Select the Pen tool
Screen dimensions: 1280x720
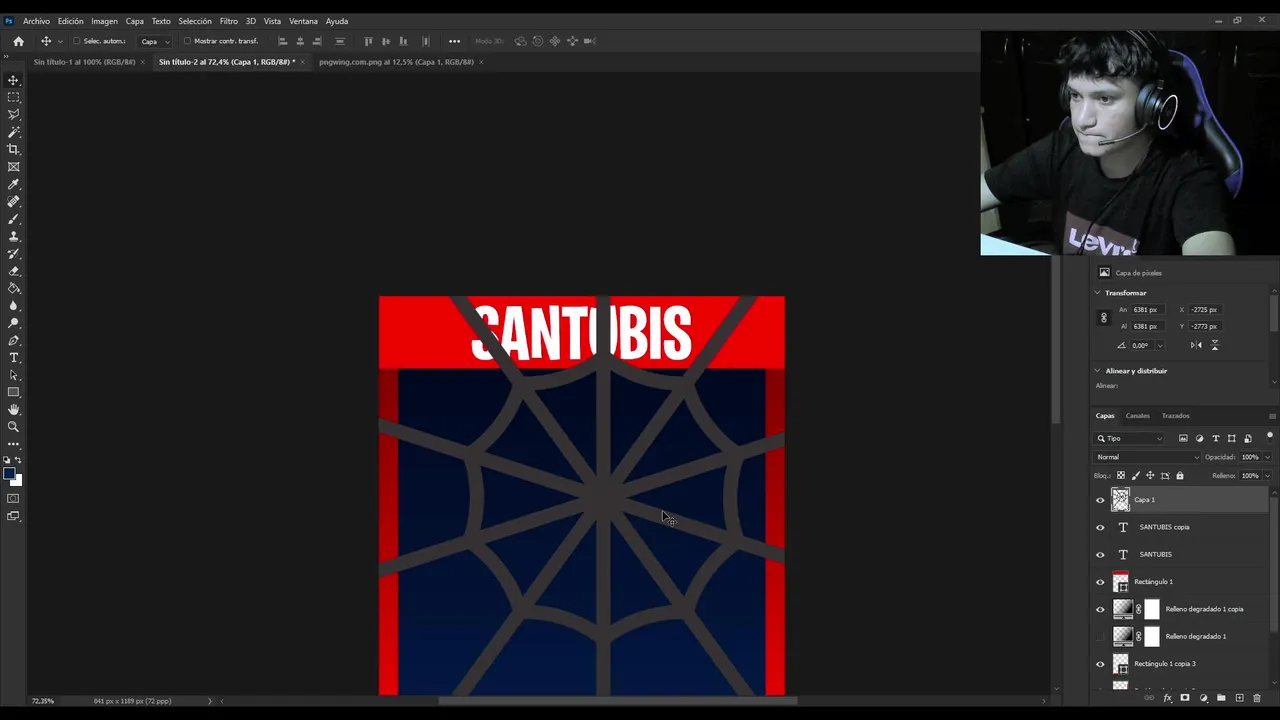click(13, 341)
